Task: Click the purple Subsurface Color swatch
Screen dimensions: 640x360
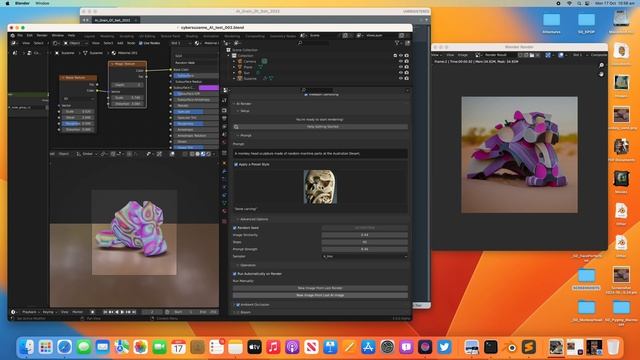Action: [x=209, y=88]
